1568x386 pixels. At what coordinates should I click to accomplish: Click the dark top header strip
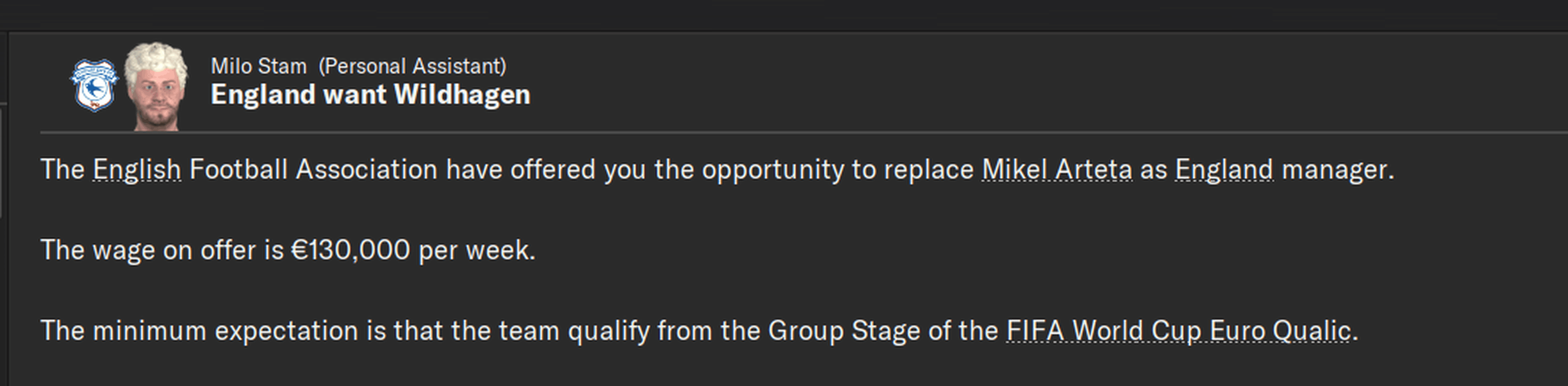[784, 15]
